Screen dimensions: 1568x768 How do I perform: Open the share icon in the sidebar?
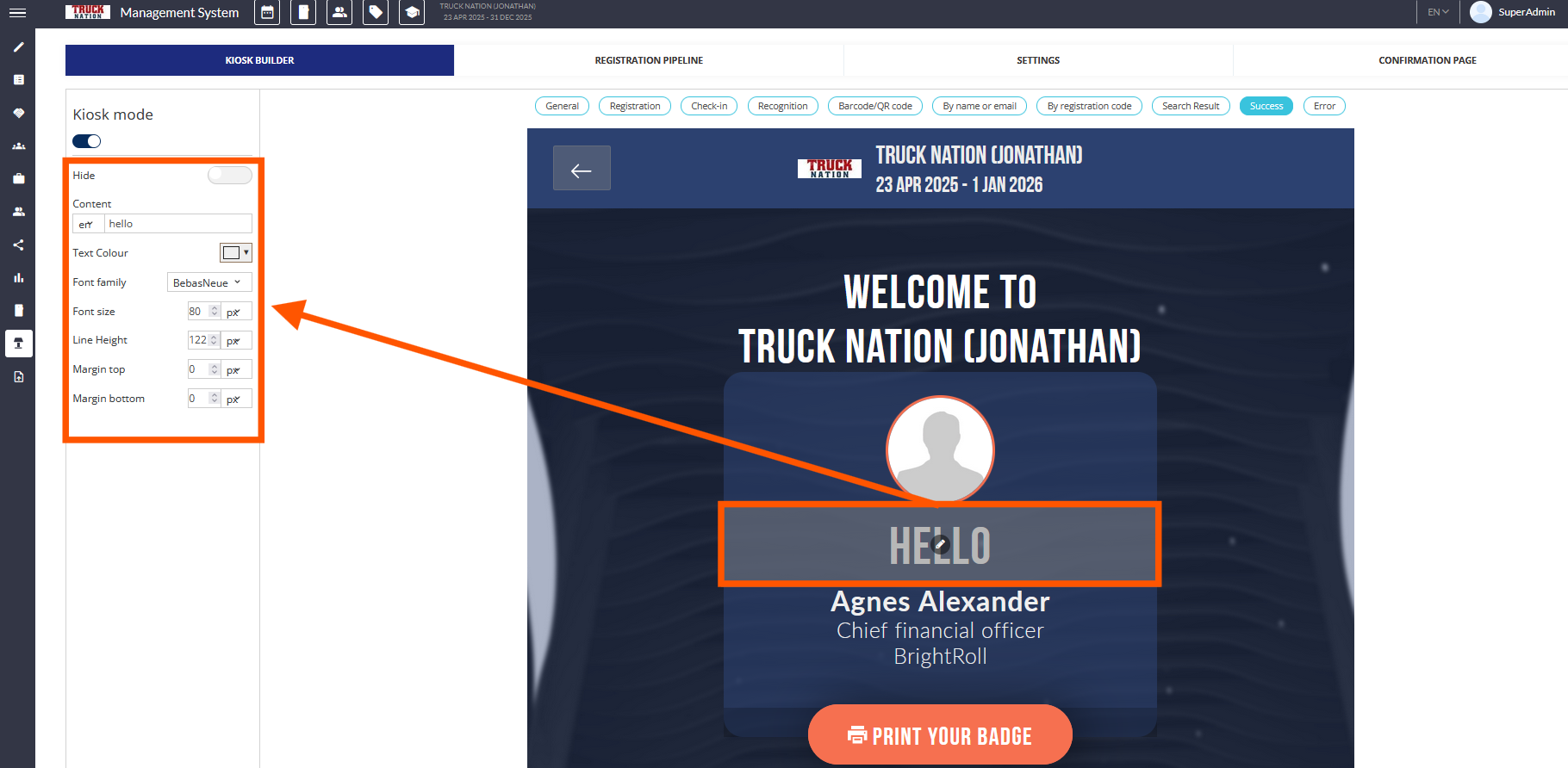point(18,245)
